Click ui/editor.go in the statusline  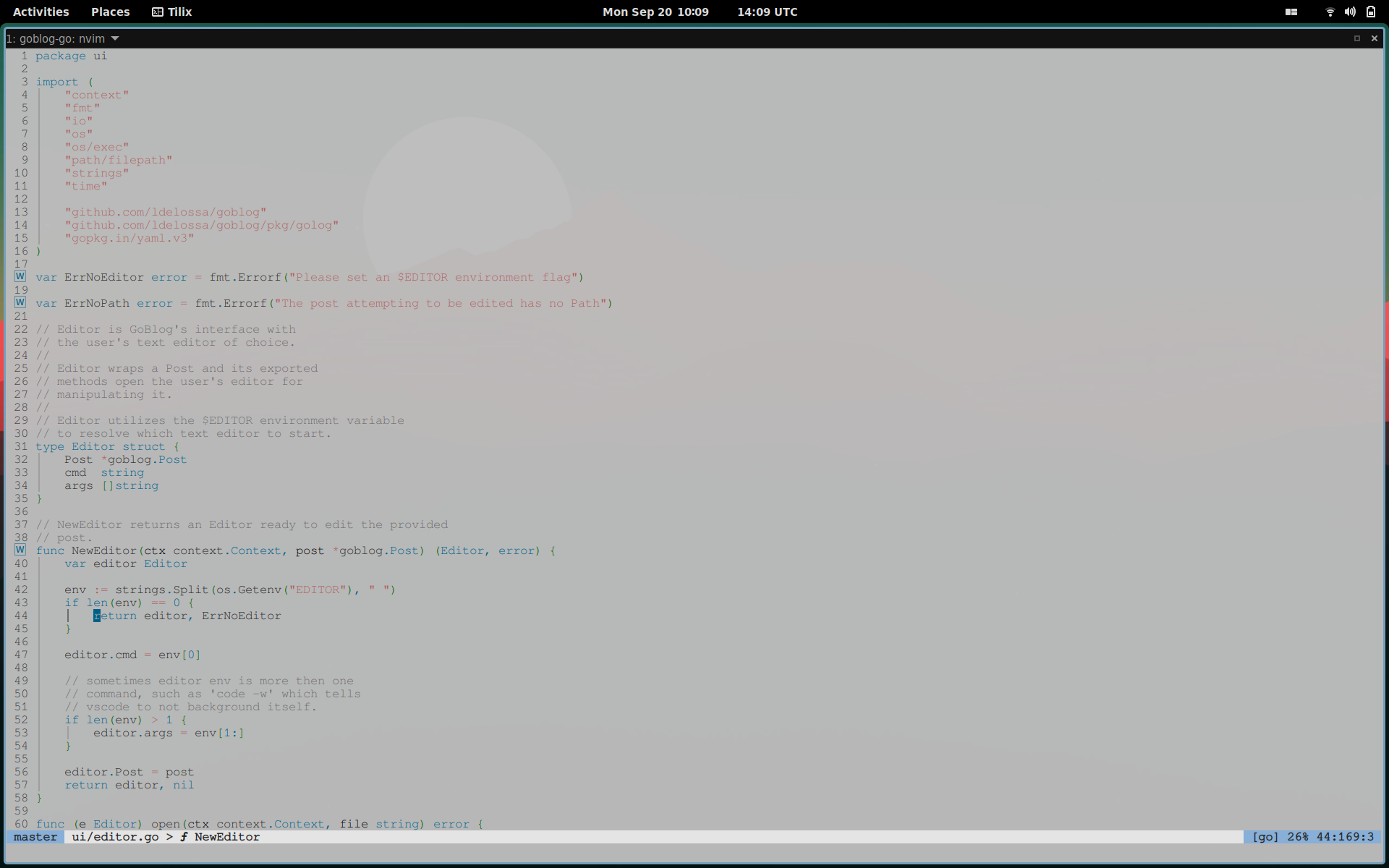click(x=115, y=837)
